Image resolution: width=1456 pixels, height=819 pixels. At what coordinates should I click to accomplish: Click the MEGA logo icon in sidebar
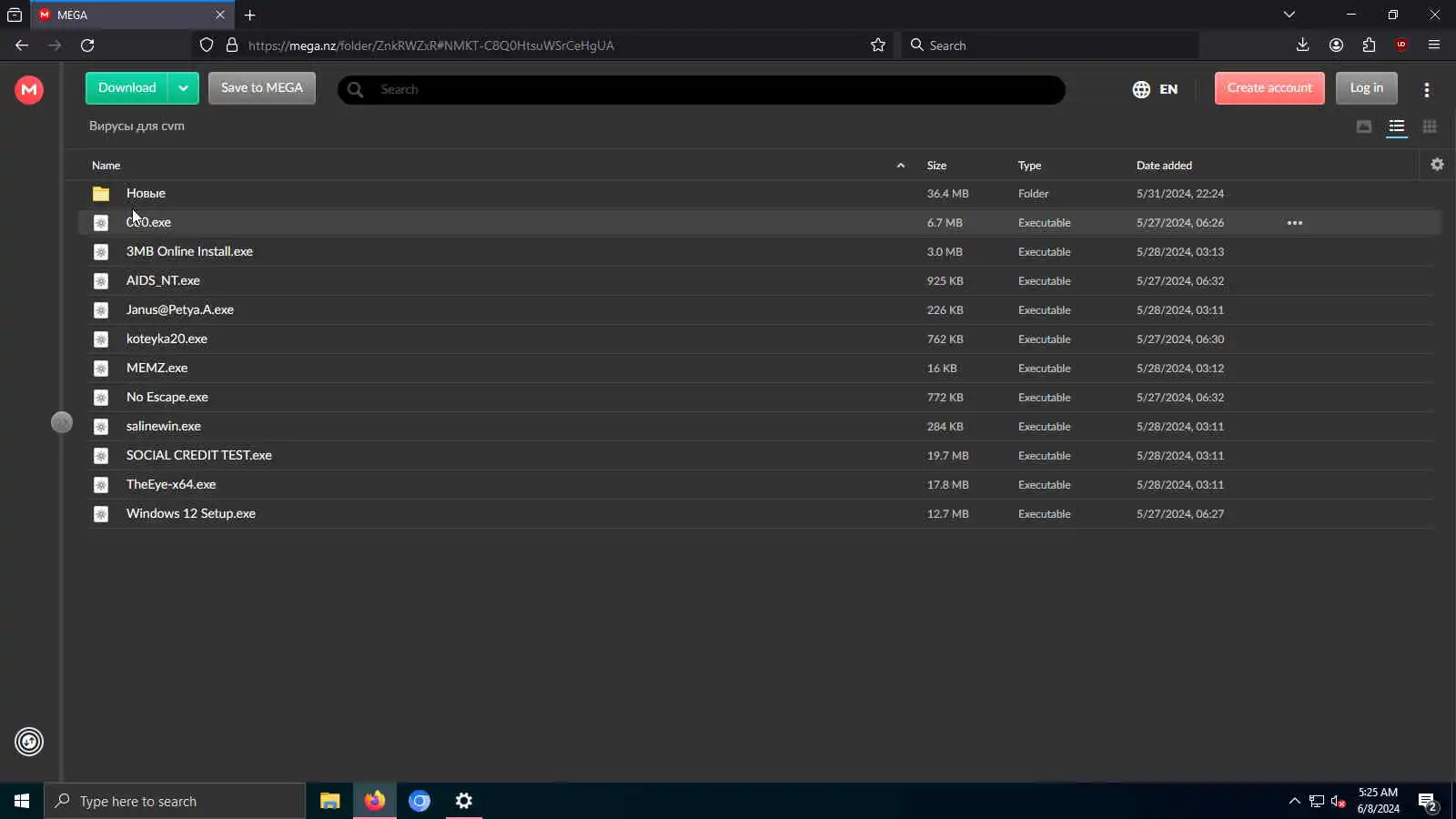pos(29,89)
